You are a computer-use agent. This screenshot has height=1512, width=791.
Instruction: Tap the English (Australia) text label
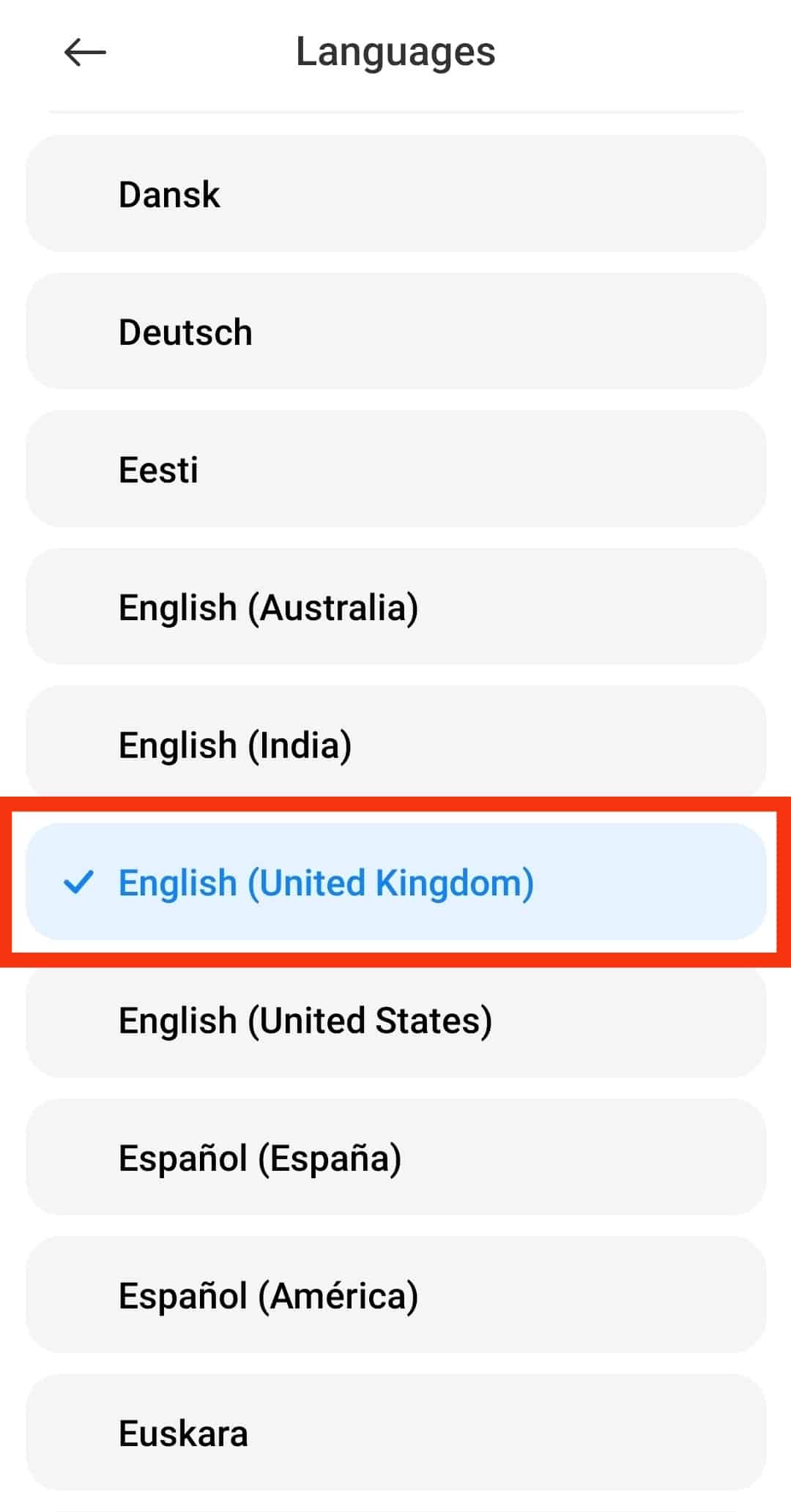(x=268, y=608)
